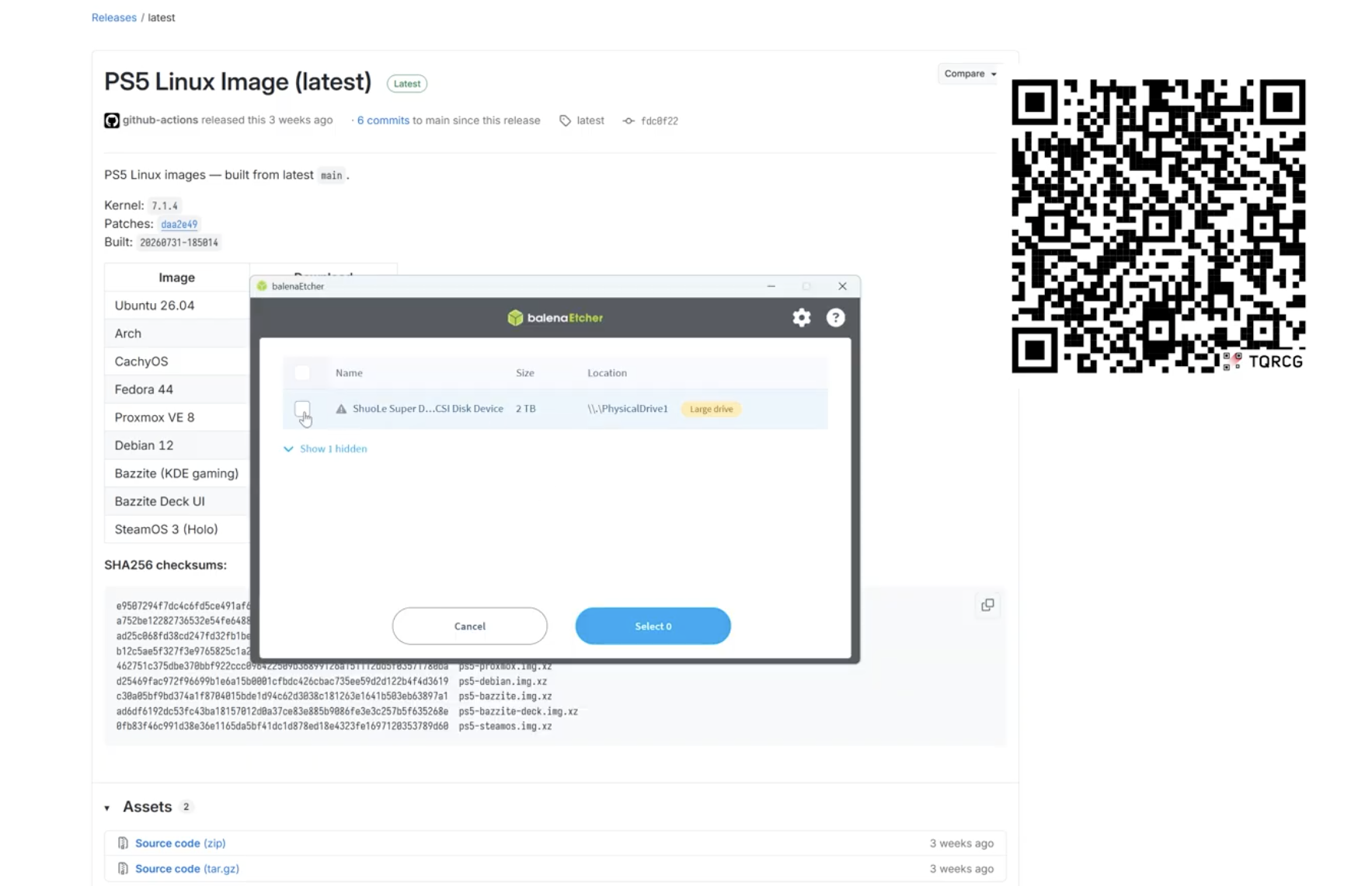Download Source code (tar.gz)

click(x=187, y=869)
